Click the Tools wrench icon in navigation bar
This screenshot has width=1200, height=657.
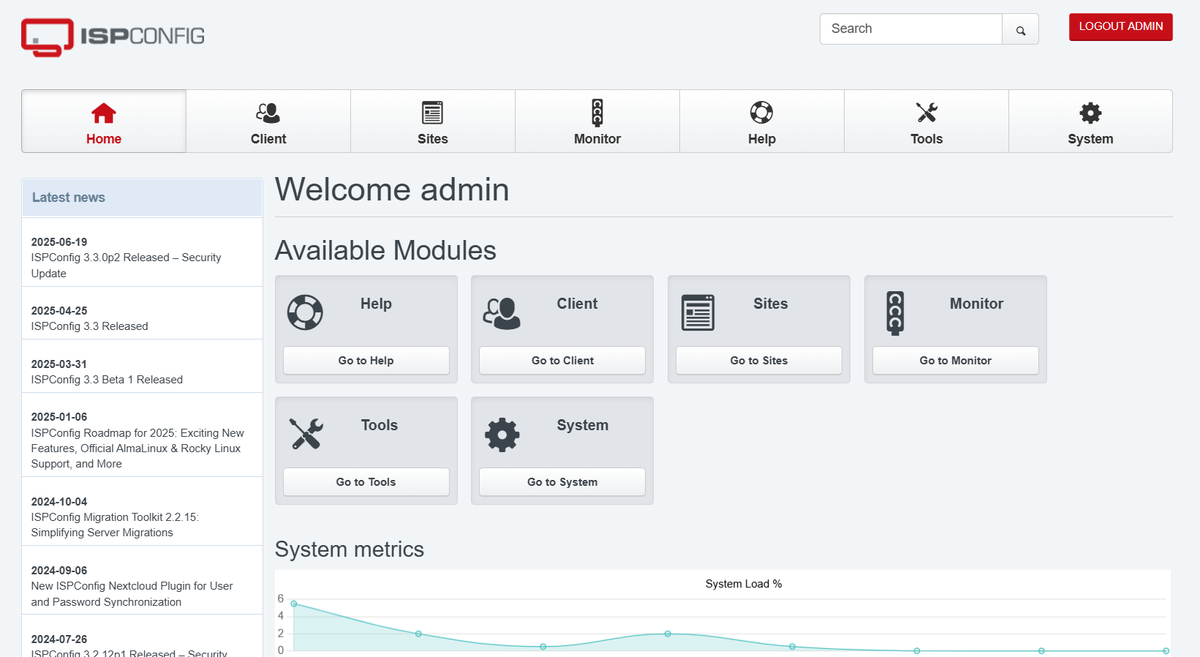(926, 112)
